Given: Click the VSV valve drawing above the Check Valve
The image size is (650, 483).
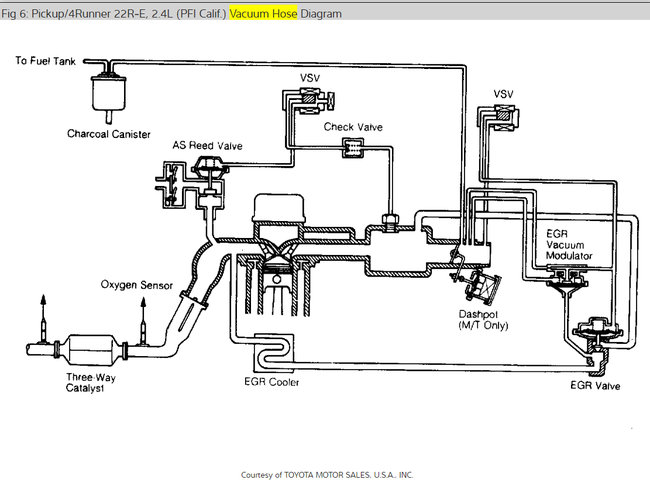Looking at the screenshot, I should point(309,101).
